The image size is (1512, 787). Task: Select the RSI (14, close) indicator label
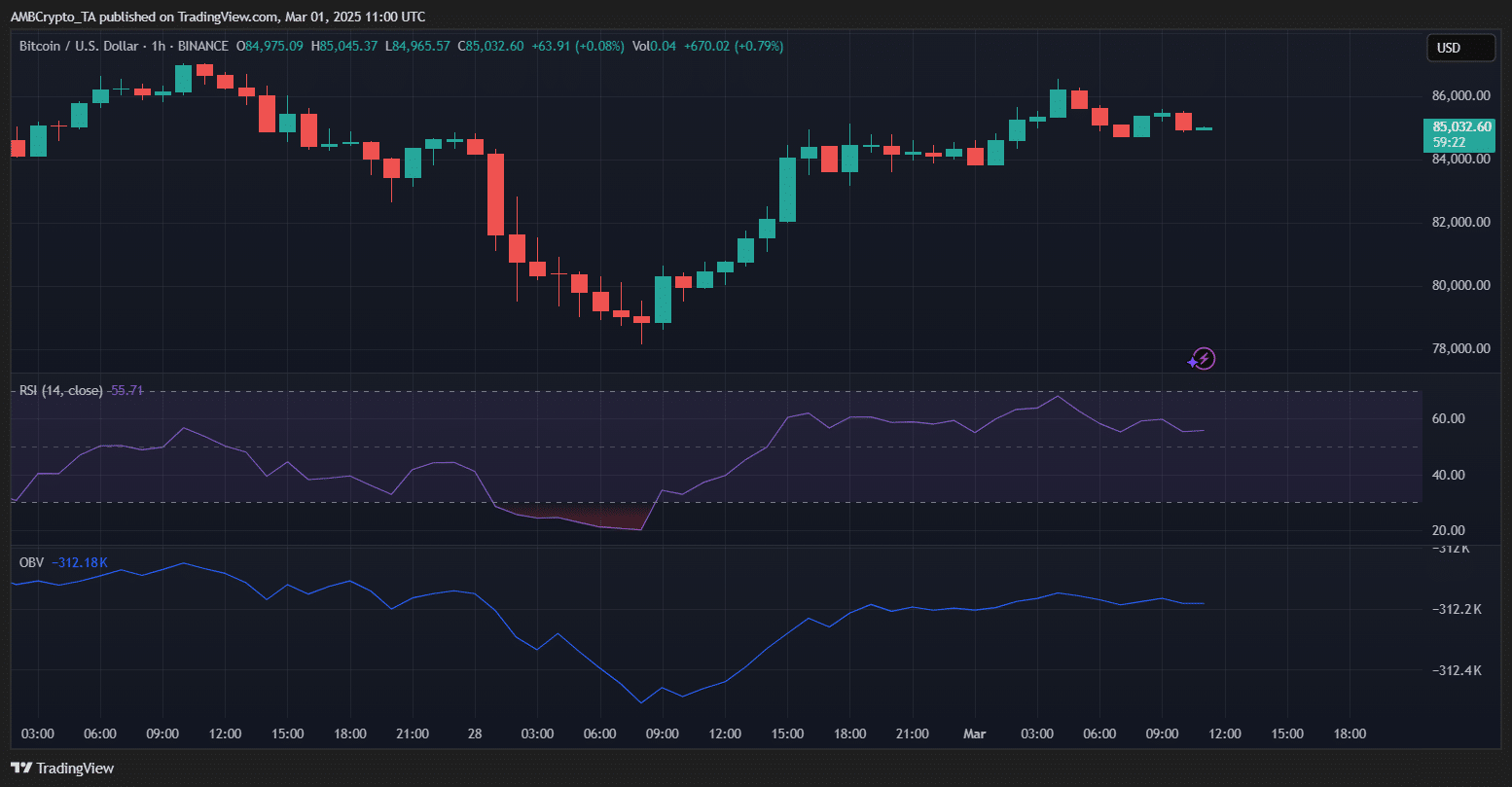(x=60, y=390)
